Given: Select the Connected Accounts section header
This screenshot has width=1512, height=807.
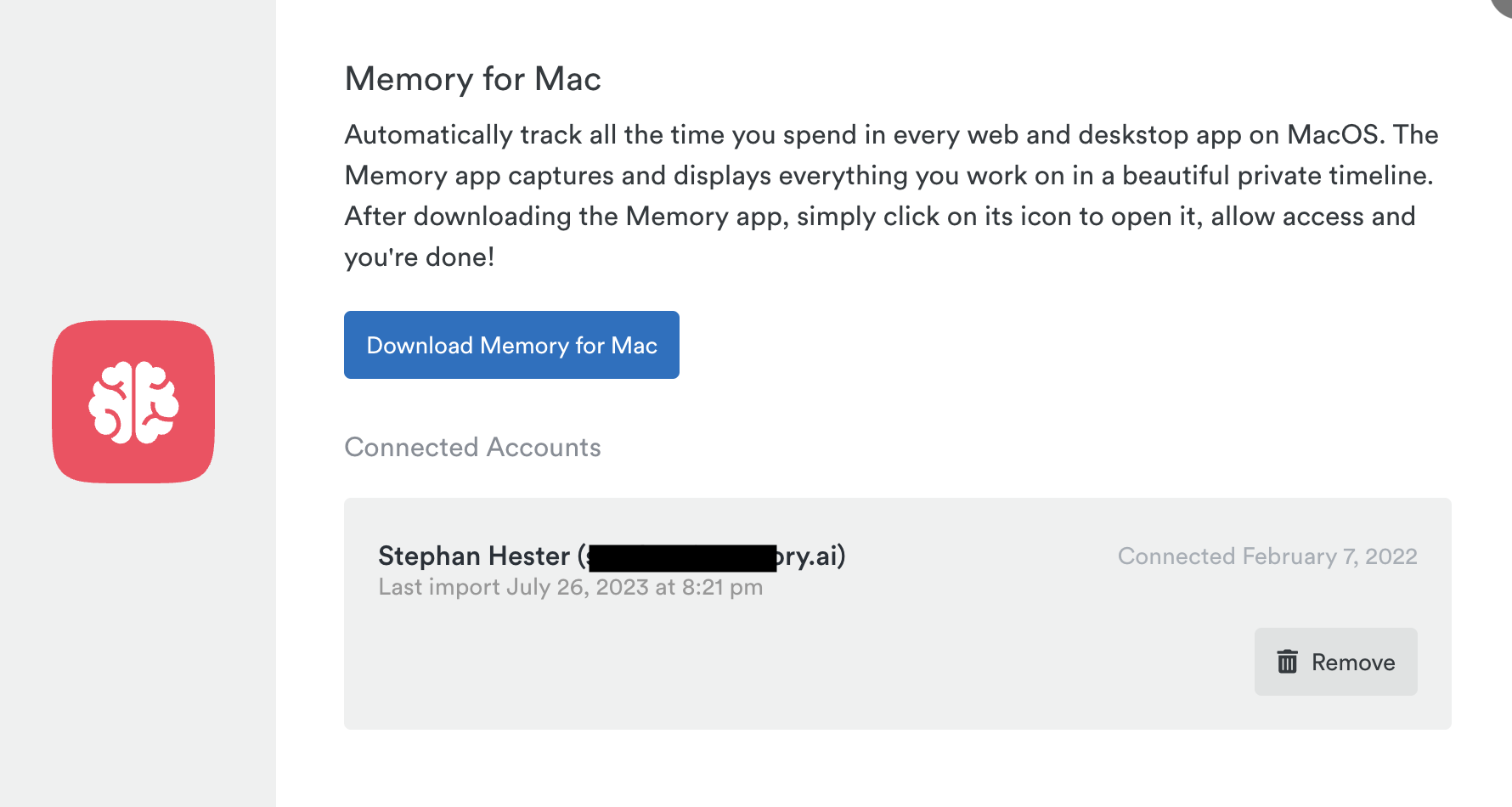Looking at the screenshot, I should point(472,447).
